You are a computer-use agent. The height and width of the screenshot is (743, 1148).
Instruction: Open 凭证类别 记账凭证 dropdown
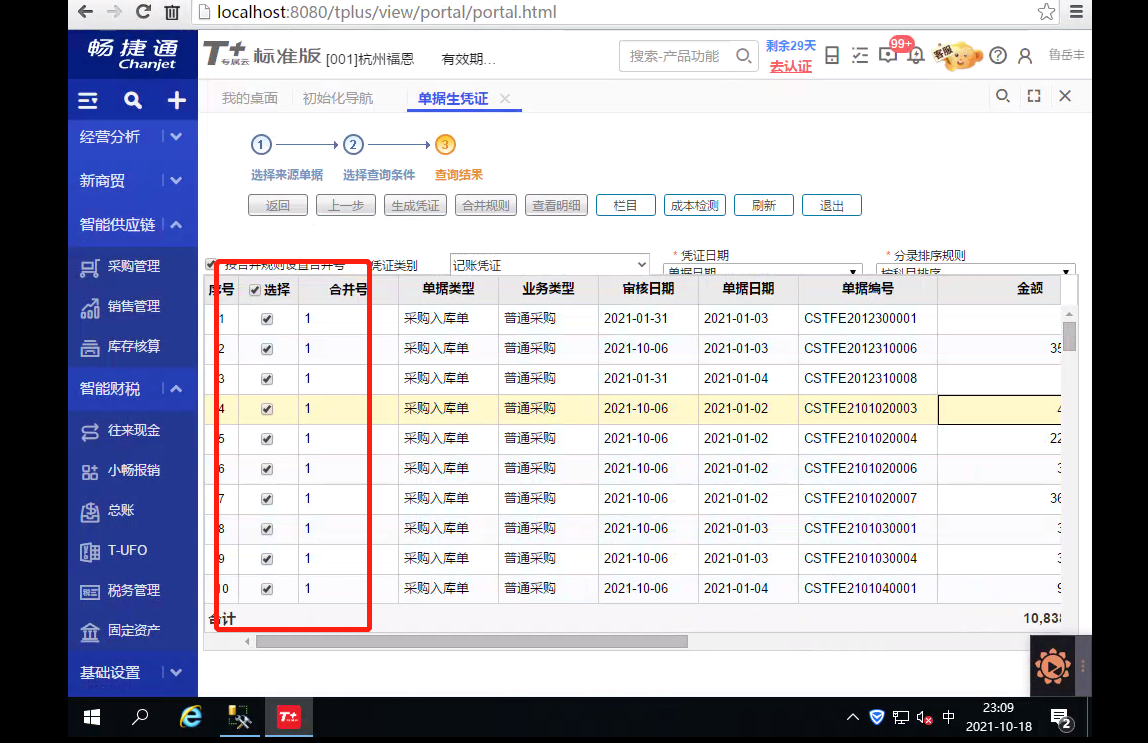click(549, 265)
